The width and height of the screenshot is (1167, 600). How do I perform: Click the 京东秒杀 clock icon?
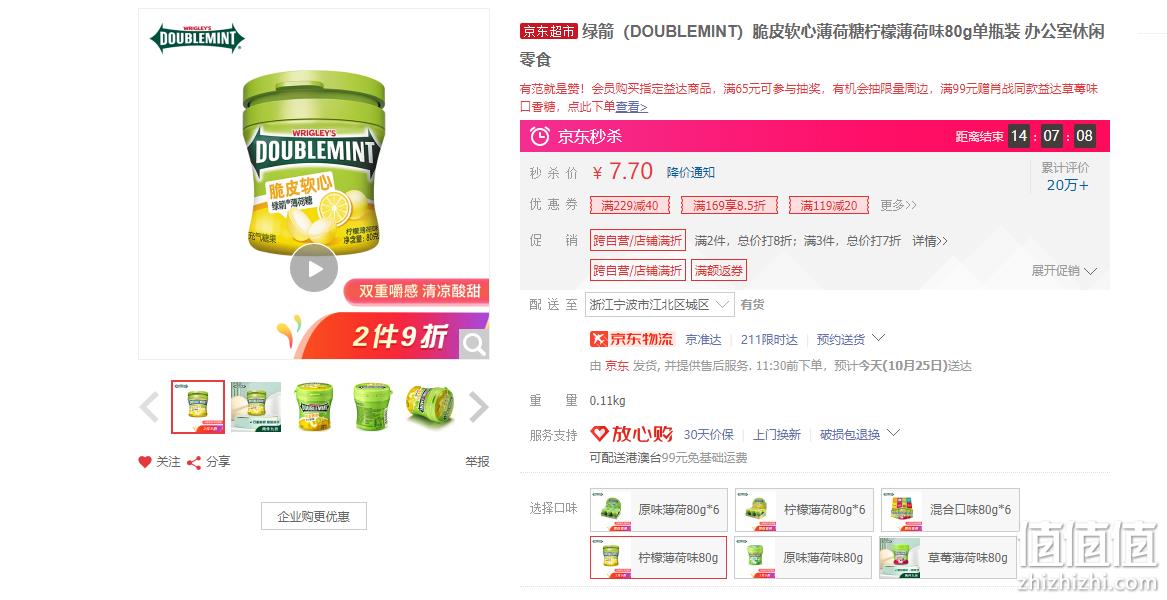click(x=540, y=136)
